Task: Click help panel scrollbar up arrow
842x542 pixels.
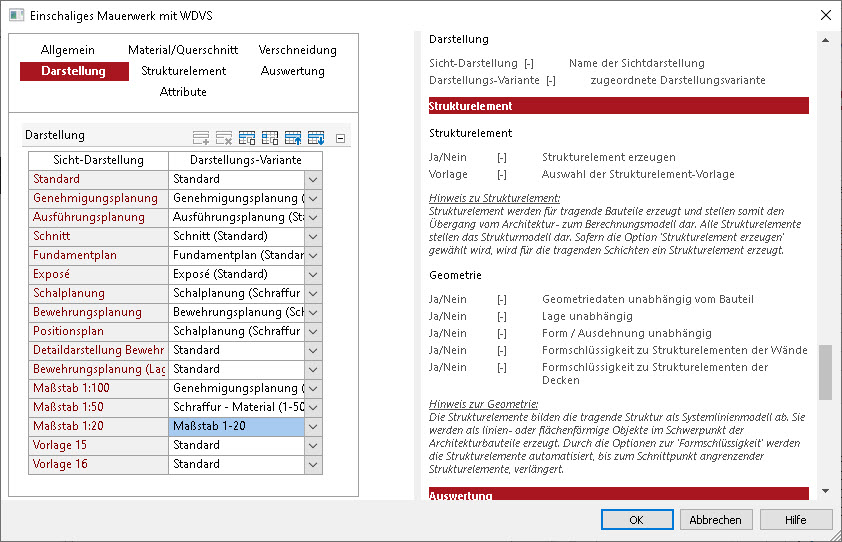Action: click(825, 41)
